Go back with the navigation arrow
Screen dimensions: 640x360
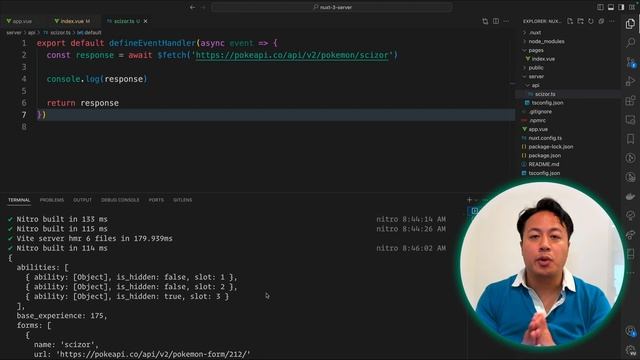tap(192, 7)
